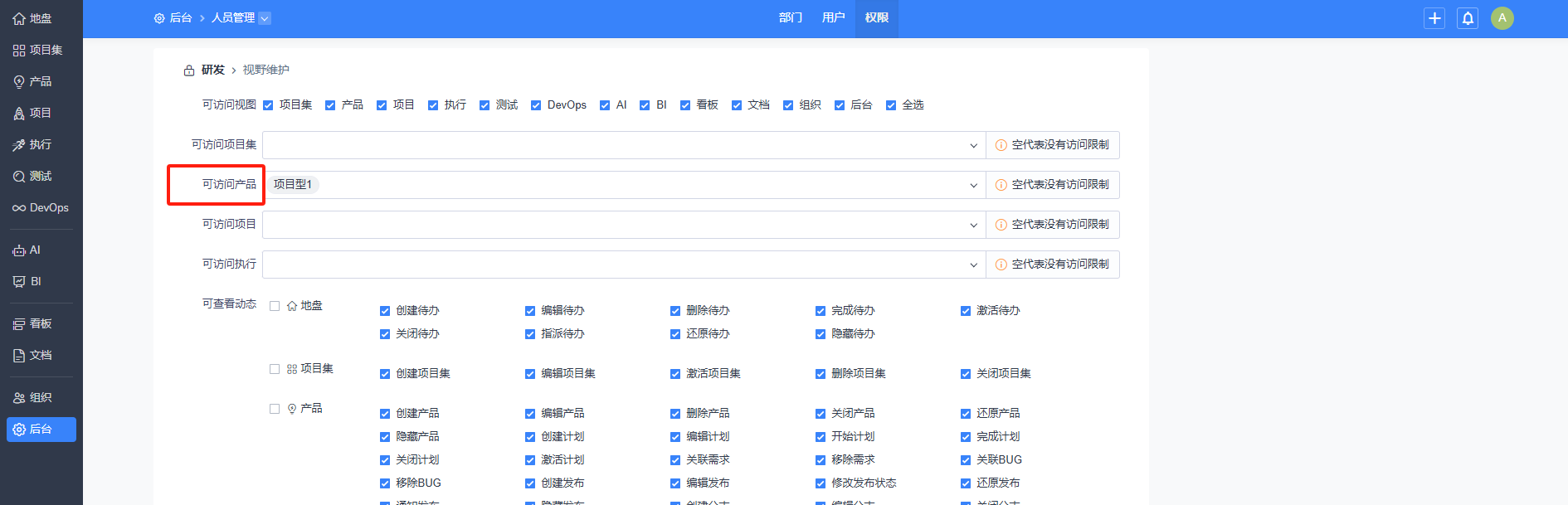
Task: Click the 人员管理 breadcrumb text
Action: (x=233, y=18)
